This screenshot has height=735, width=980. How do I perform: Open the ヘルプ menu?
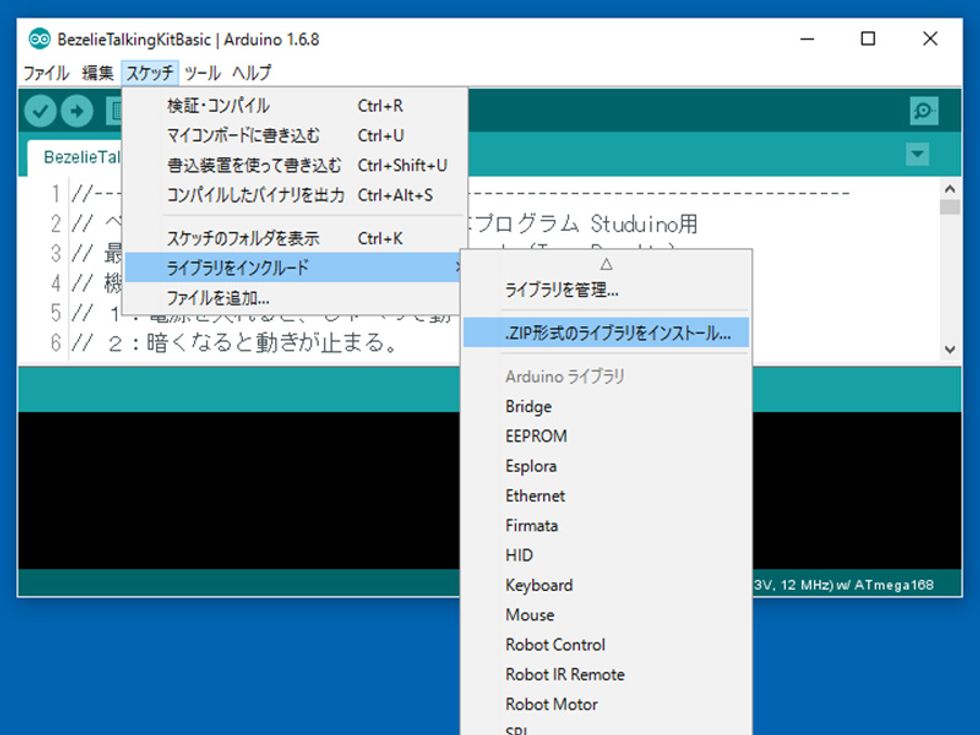coord(251,73)
